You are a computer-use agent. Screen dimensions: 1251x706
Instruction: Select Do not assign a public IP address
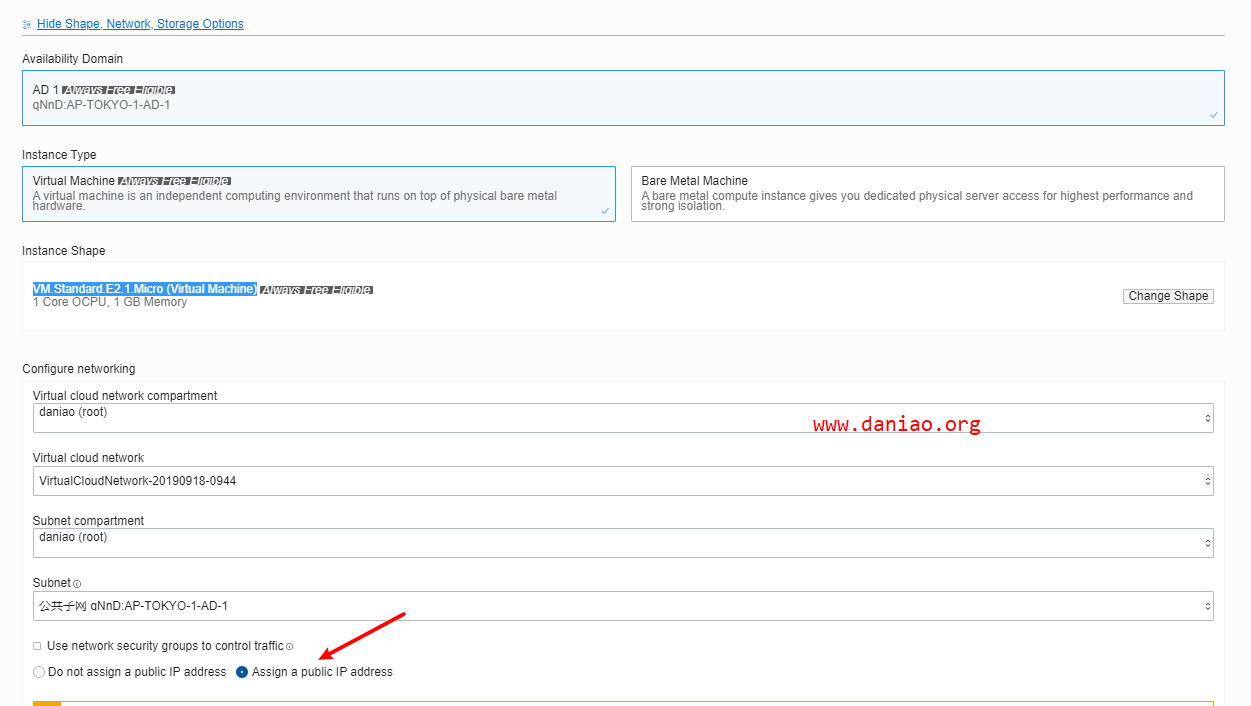(39, 672)
